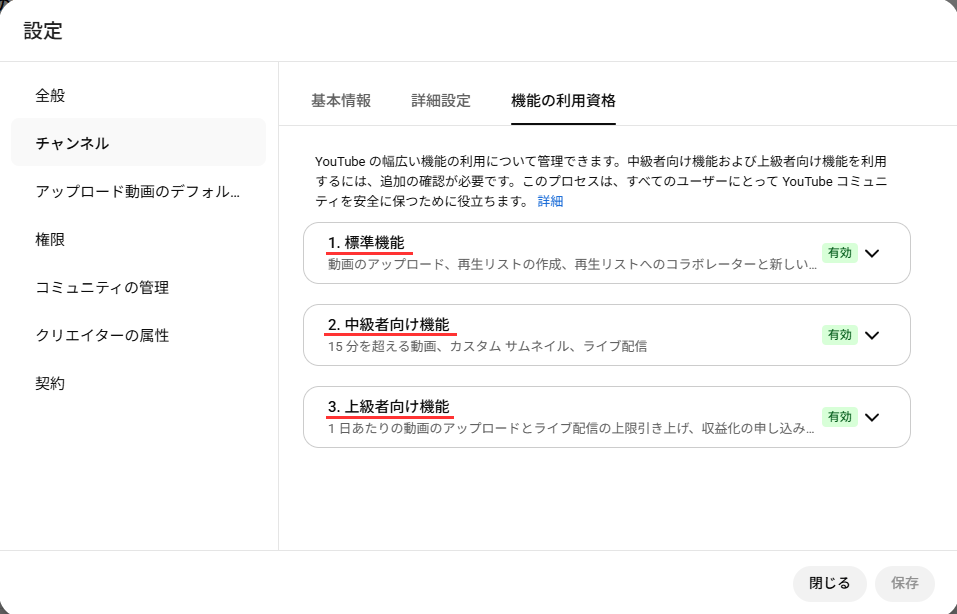Go to アップロード動画のデフォルト設定 section

point(138,191)
